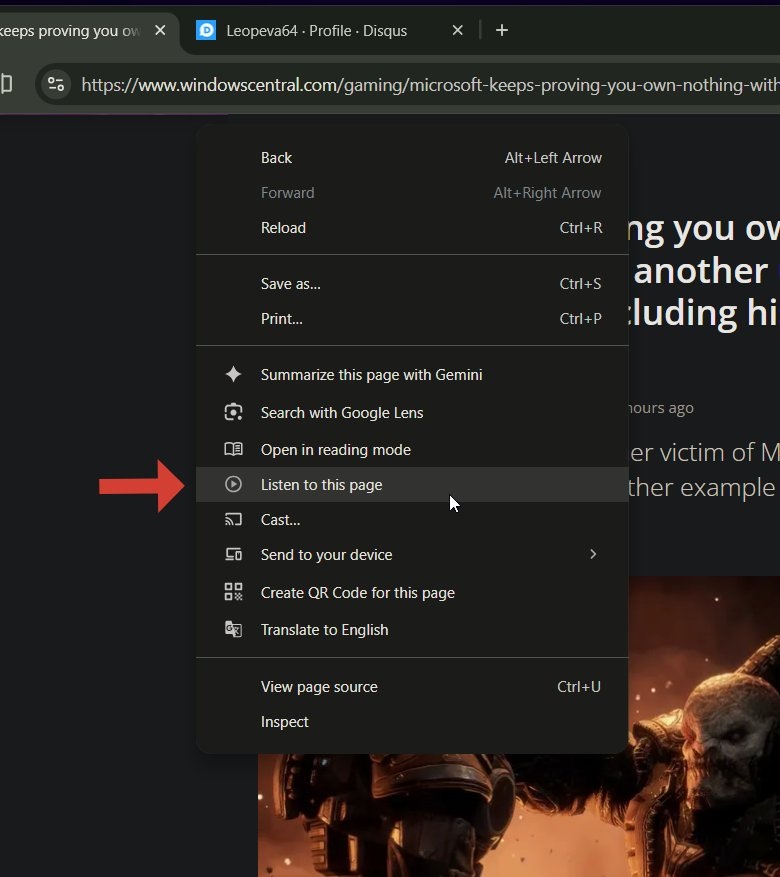Select Inspect in the context menu
Image resolution: width=780 pixels, height=877 pixels.
coord(412,722)
